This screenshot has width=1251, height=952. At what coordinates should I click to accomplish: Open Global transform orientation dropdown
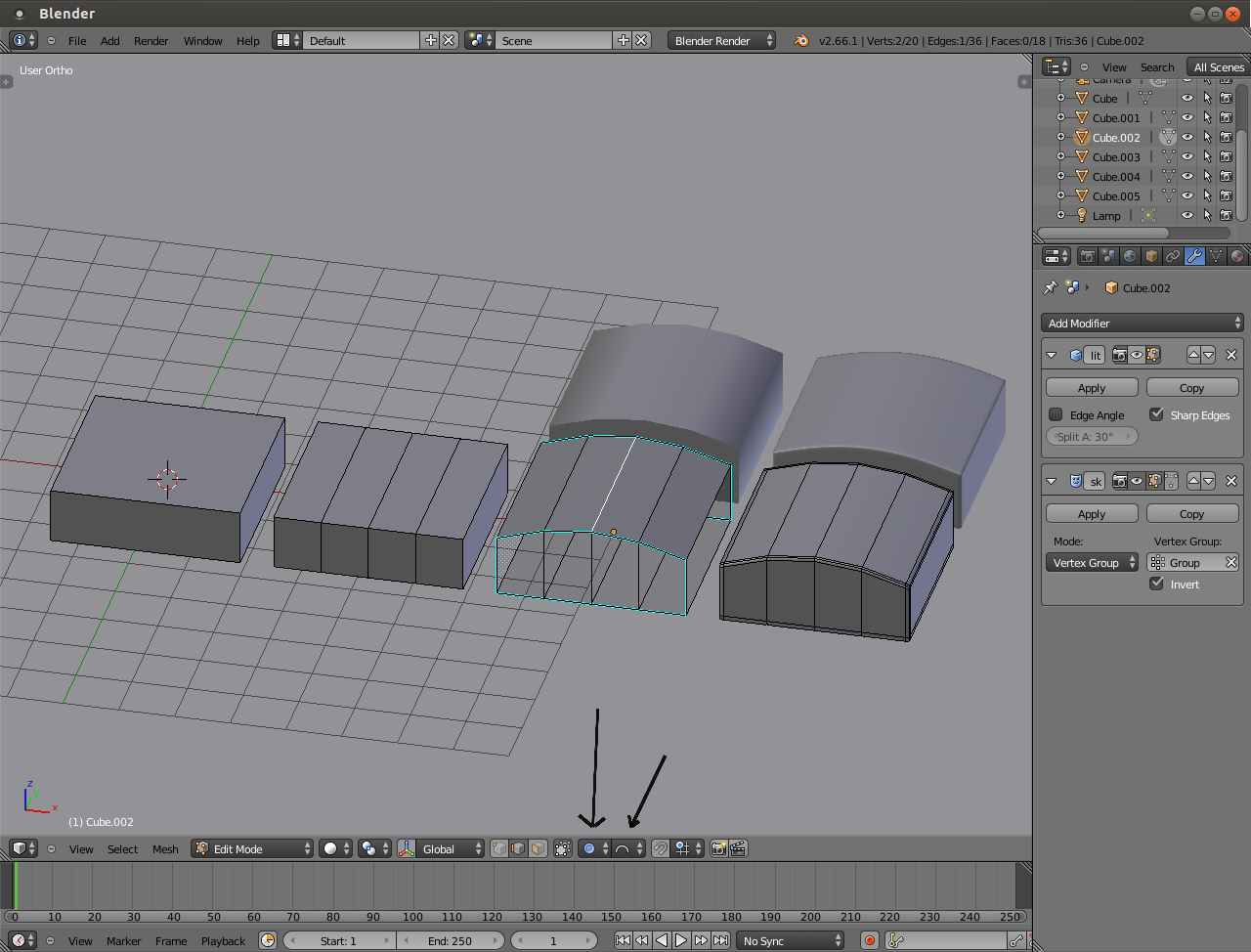[451, 848]
